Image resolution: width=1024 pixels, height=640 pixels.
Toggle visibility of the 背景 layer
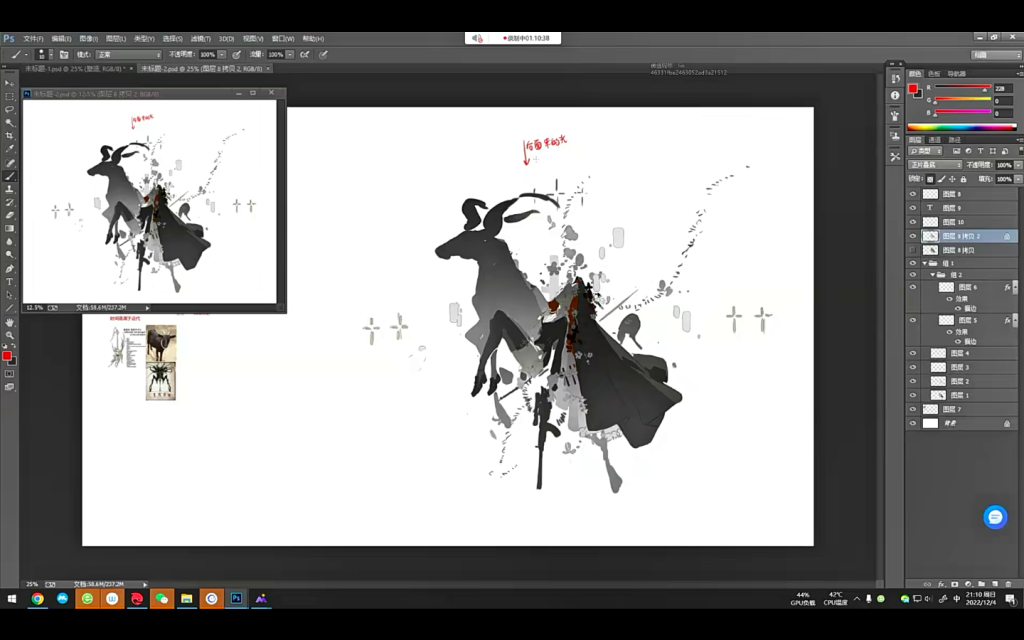pos(912,424)
